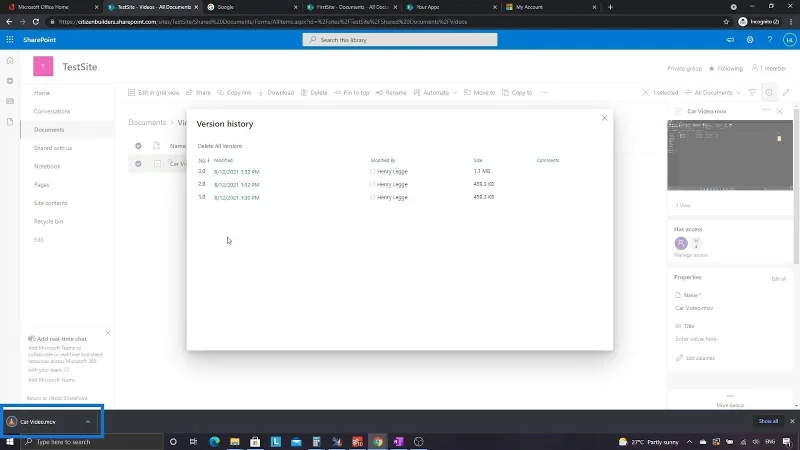This screenshot has height=450, width=800.
Task: Toggle select all items circle
Action: 138,146
